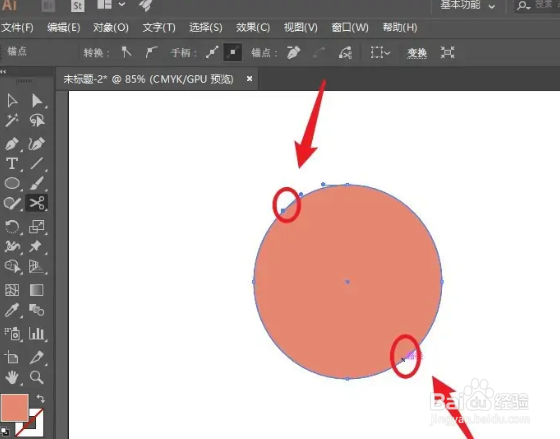Open the arrange documents dropdown

tap(111, 4)
